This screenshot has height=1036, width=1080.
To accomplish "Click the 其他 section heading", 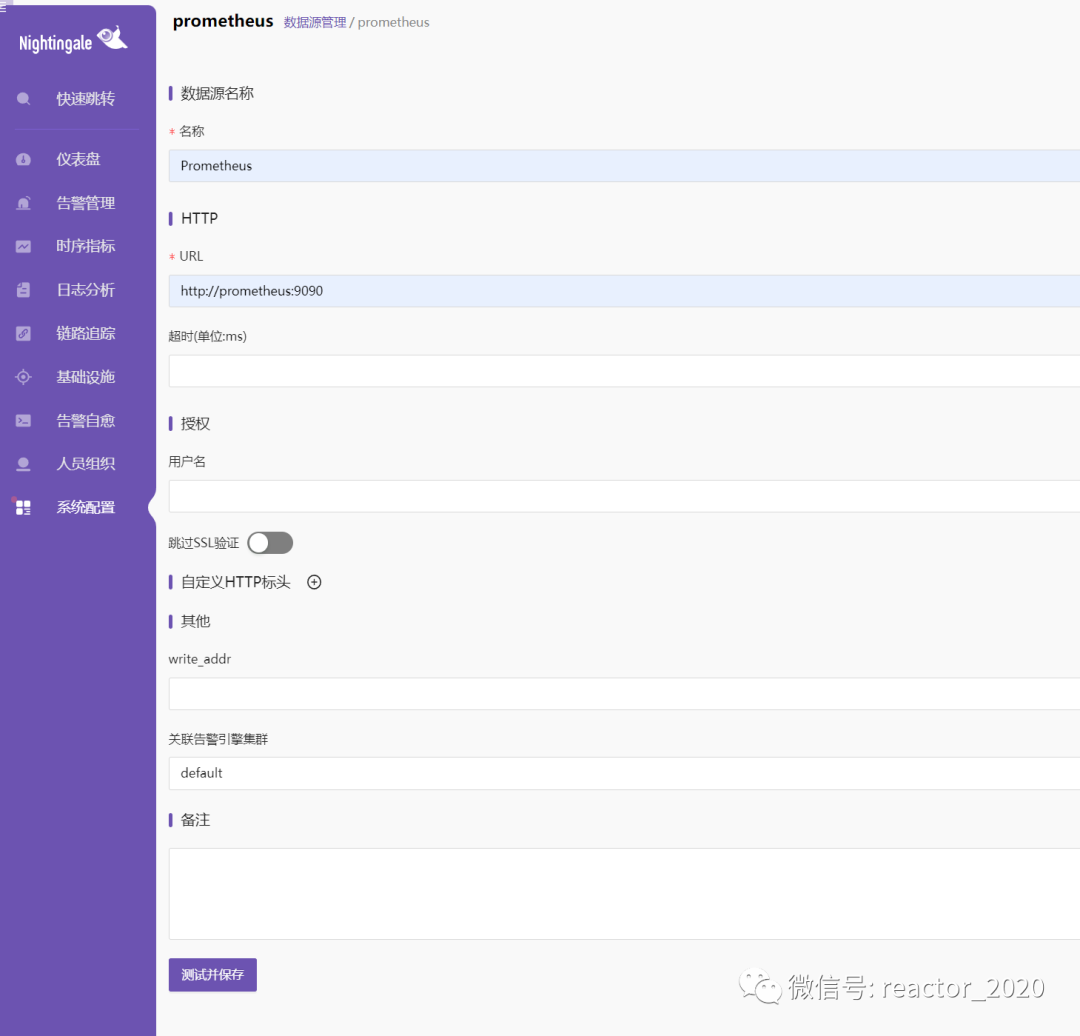I will click(195, 621).
